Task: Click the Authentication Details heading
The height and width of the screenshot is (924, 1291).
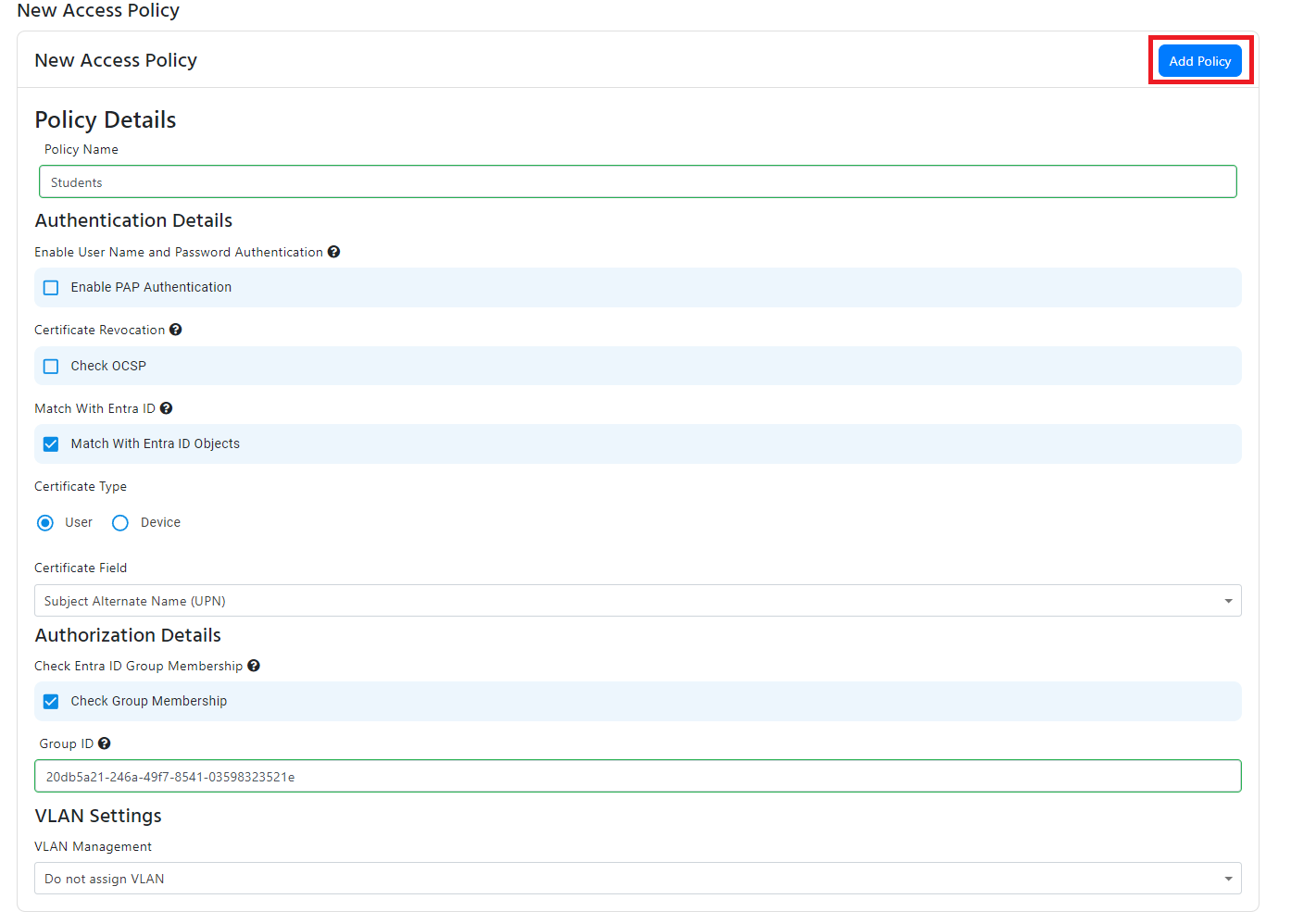Action: point(133,220)
